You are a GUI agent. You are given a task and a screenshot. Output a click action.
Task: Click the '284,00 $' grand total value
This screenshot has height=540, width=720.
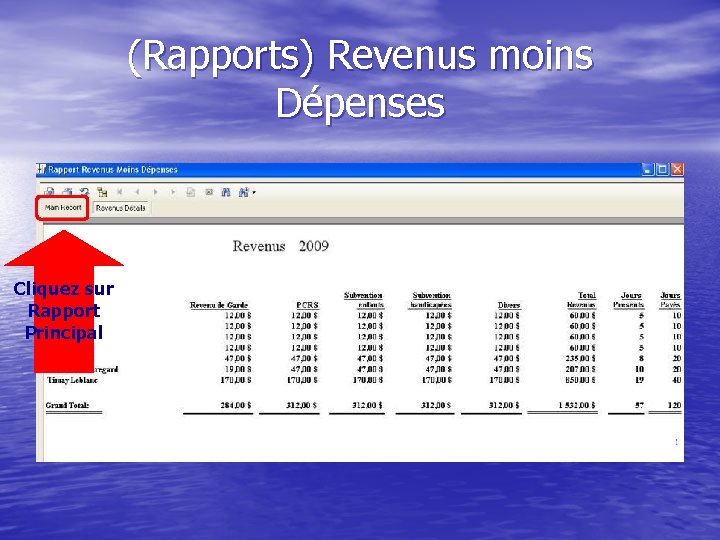click(236, 405)
